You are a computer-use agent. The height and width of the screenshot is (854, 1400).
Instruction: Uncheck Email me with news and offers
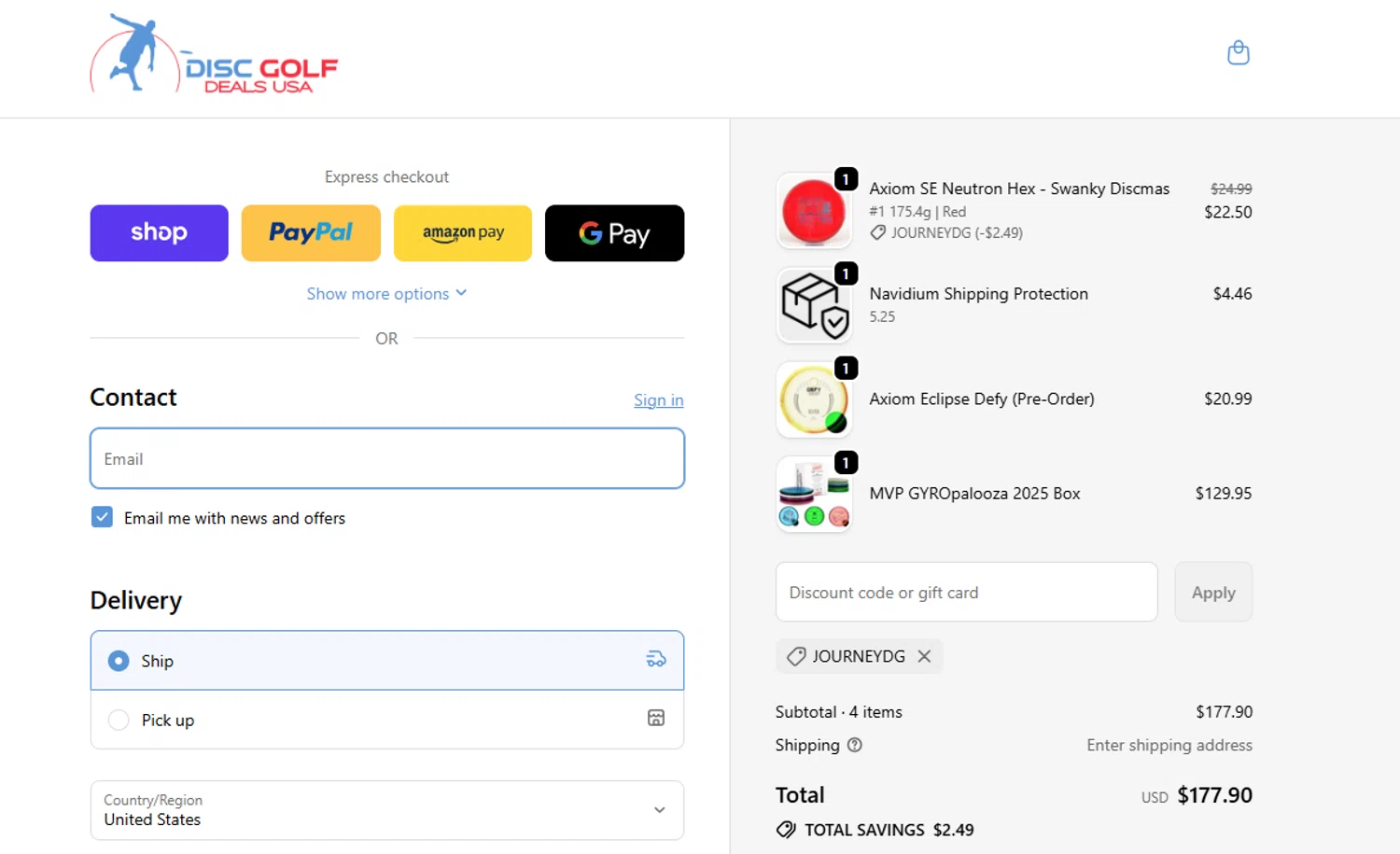click(x=102, y=517)
